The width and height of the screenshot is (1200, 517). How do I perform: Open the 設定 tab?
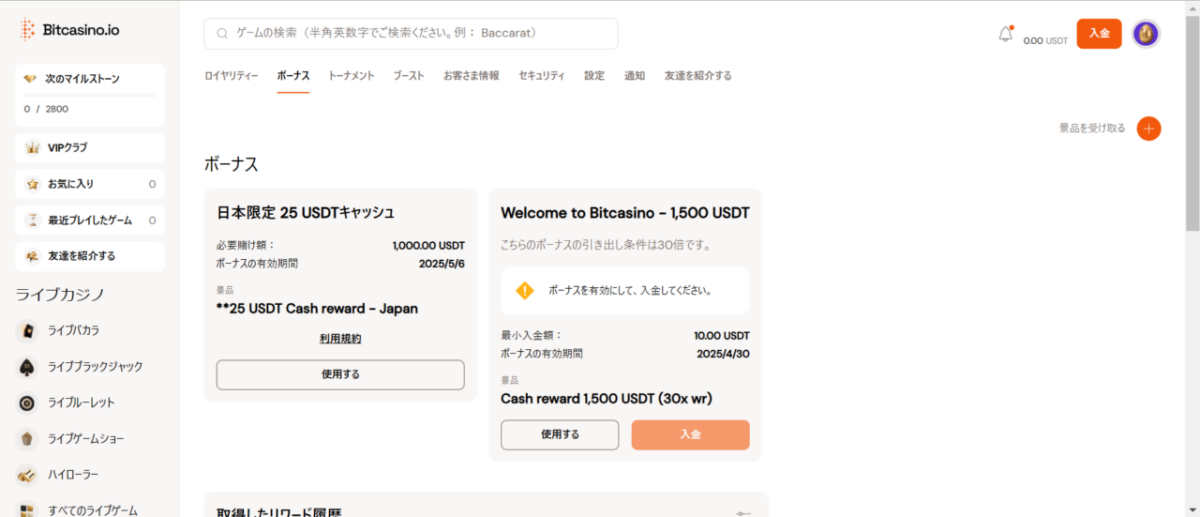coord(594,76)
